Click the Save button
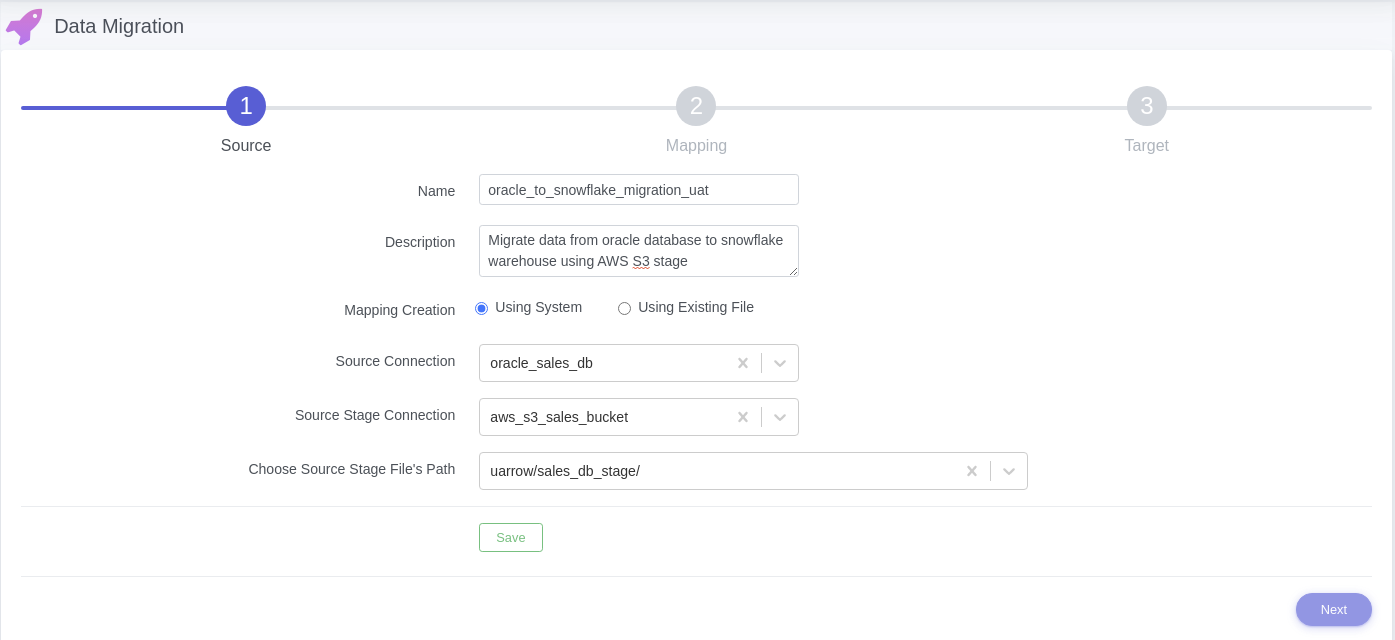1395x640 pixels. click(511, 537)
